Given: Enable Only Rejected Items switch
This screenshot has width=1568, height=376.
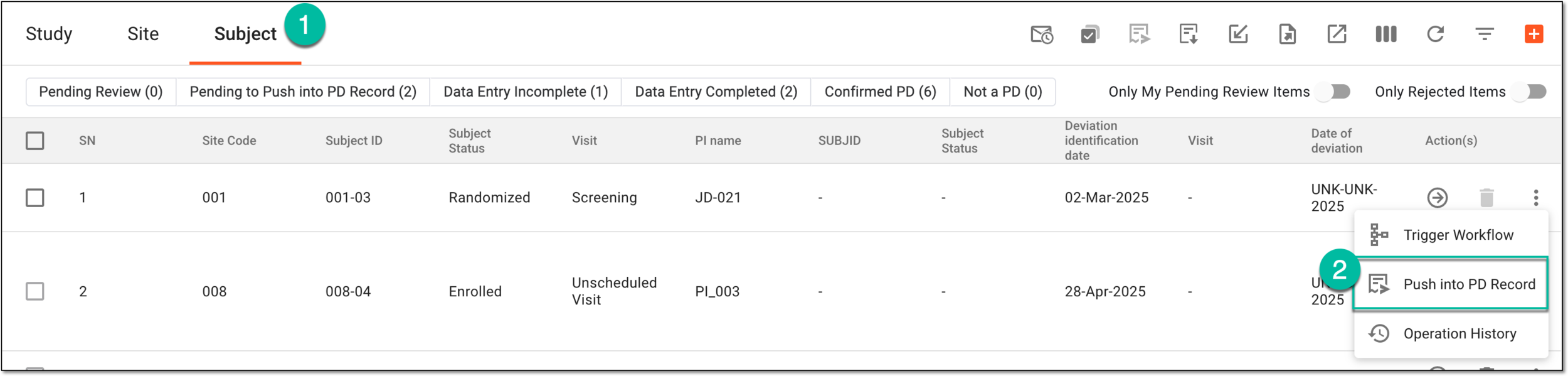Looking at the screenshot, I should pyautogui.click(x=1529, y=92).
